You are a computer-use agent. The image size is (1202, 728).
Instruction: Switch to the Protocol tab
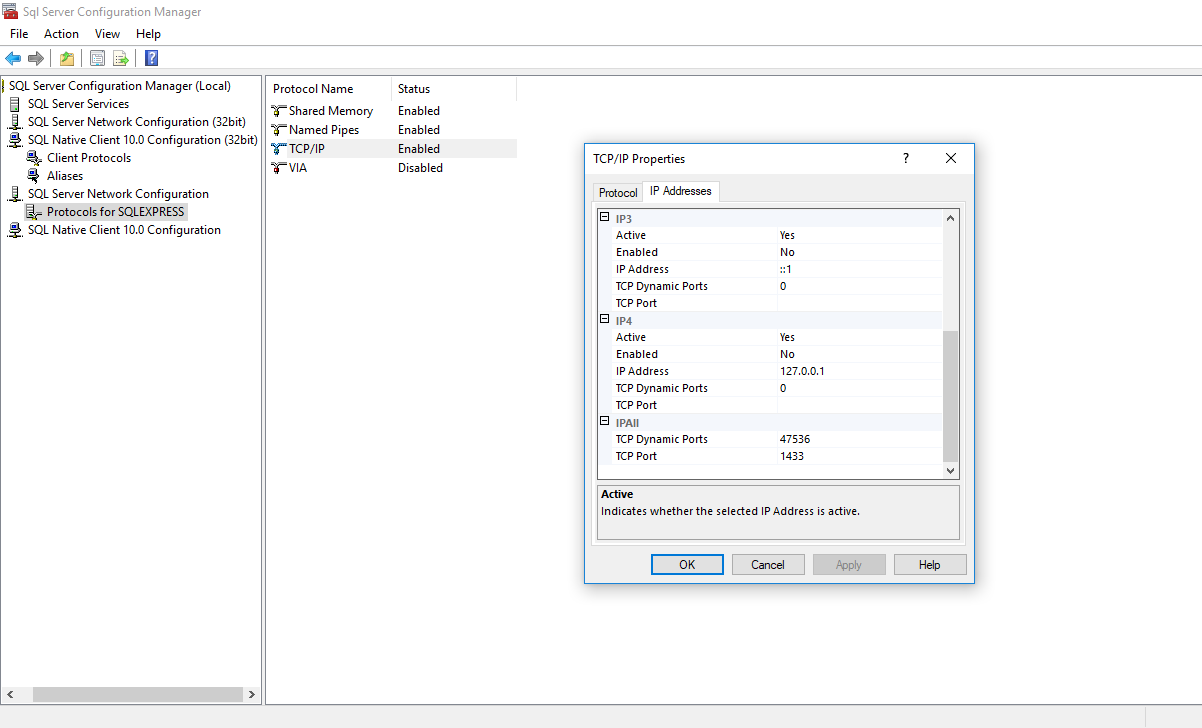[x=618, y=193]
